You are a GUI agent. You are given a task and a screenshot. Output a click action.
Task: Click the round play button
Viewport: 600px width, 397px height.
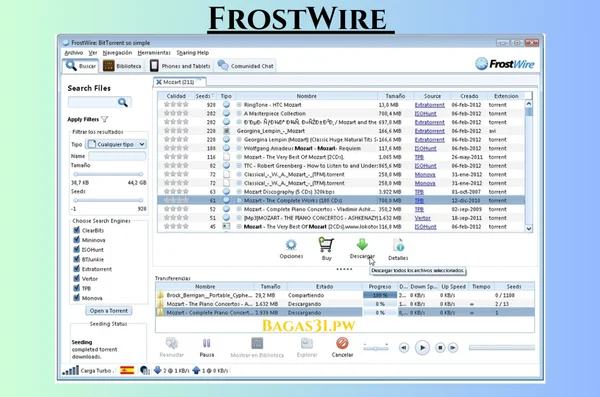[422, 348]
